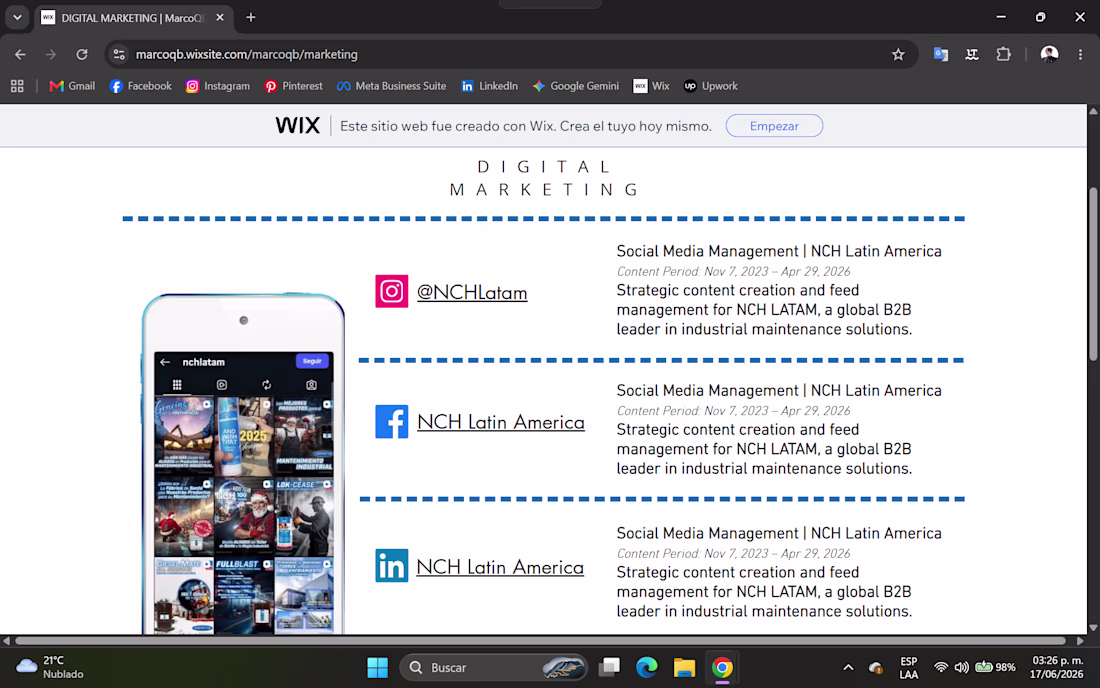Click the WIX logo in the banner

[x=297, y=126]
